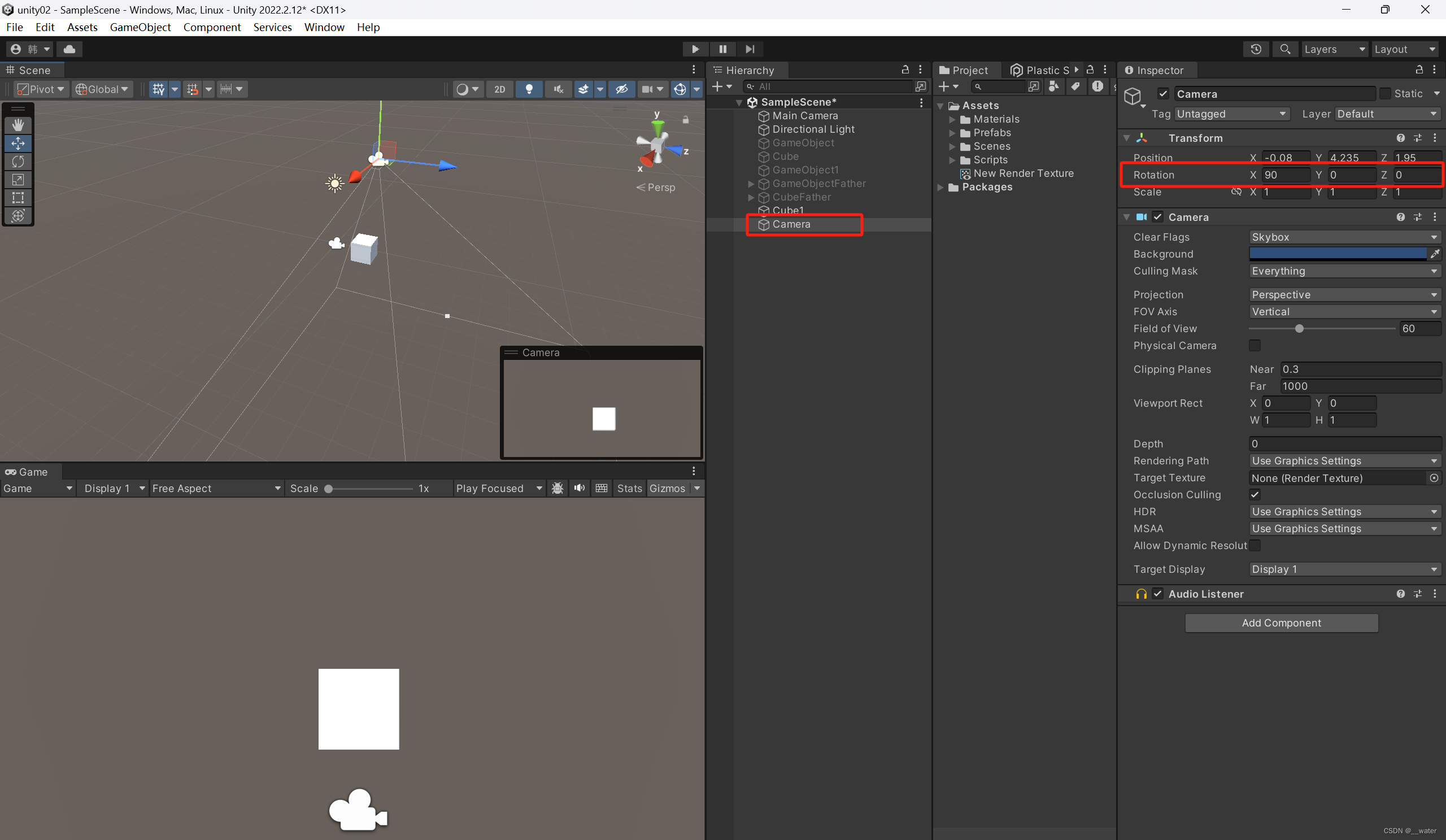Disable Occlusion Culling for the Camera
The width and height of the screenshot is (1446, 840).
point(1255,494)
